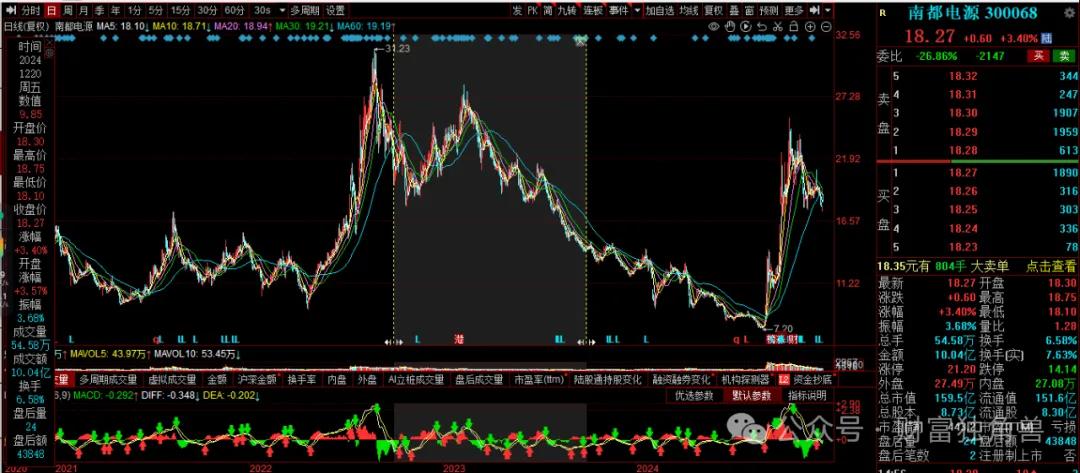Switch to the 金额 indicator tab
Screen dimensions: 1080x473
point(216,379)
